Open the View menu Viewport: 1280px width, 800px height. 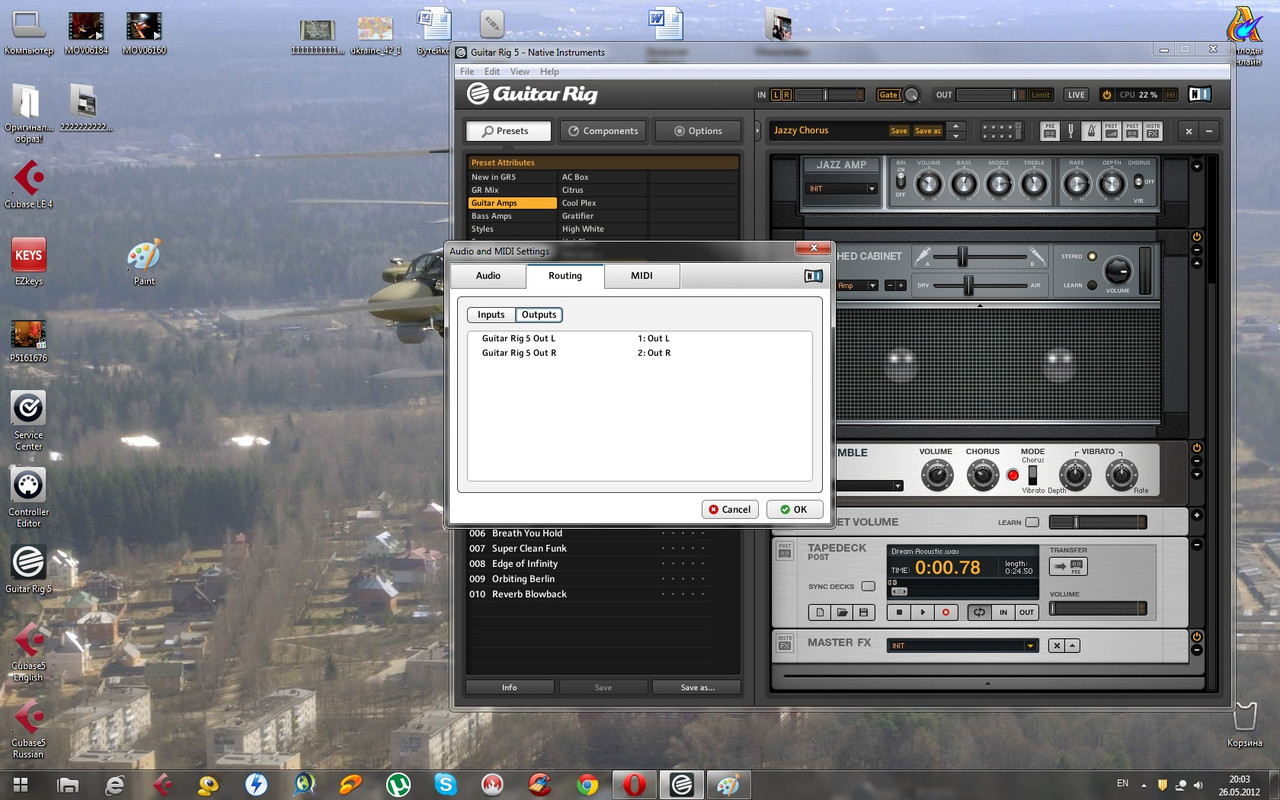click(520, 72)
